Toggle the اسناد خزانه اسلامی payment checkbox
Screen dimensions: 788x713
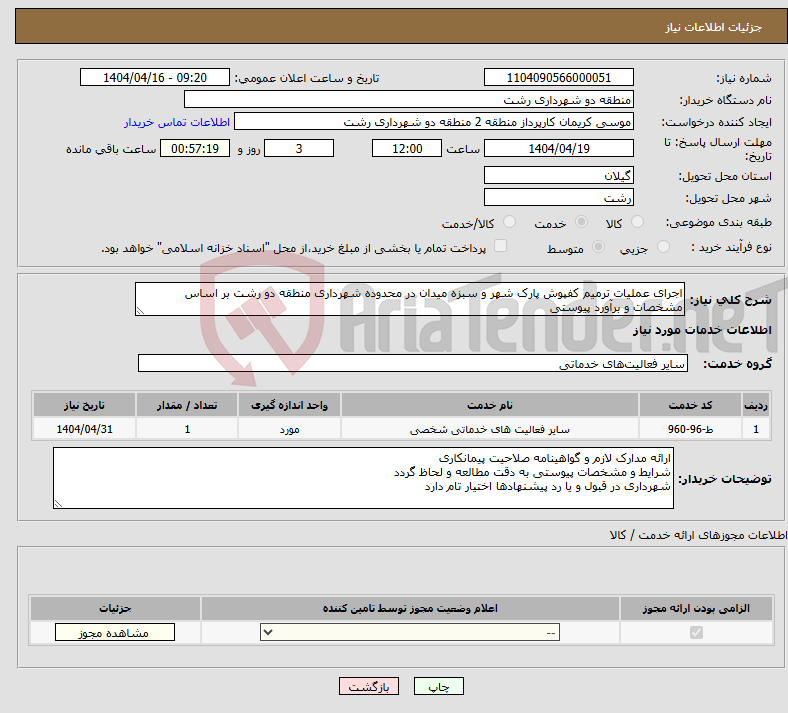[501, 246]
